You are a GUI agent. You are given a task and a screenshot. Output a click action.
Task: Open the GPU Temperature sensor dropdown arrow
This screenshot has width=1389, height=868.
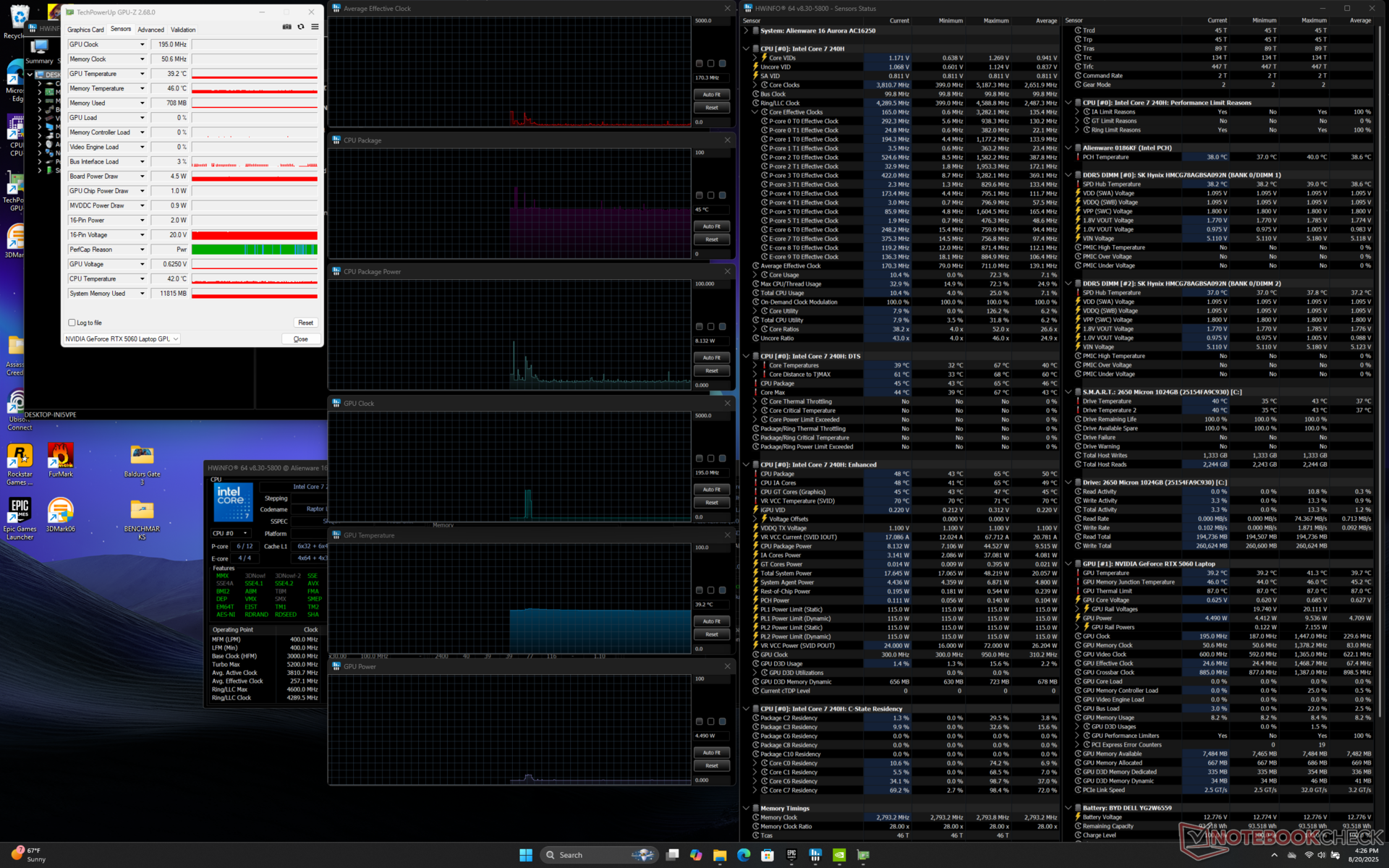(x=142, y=74)
